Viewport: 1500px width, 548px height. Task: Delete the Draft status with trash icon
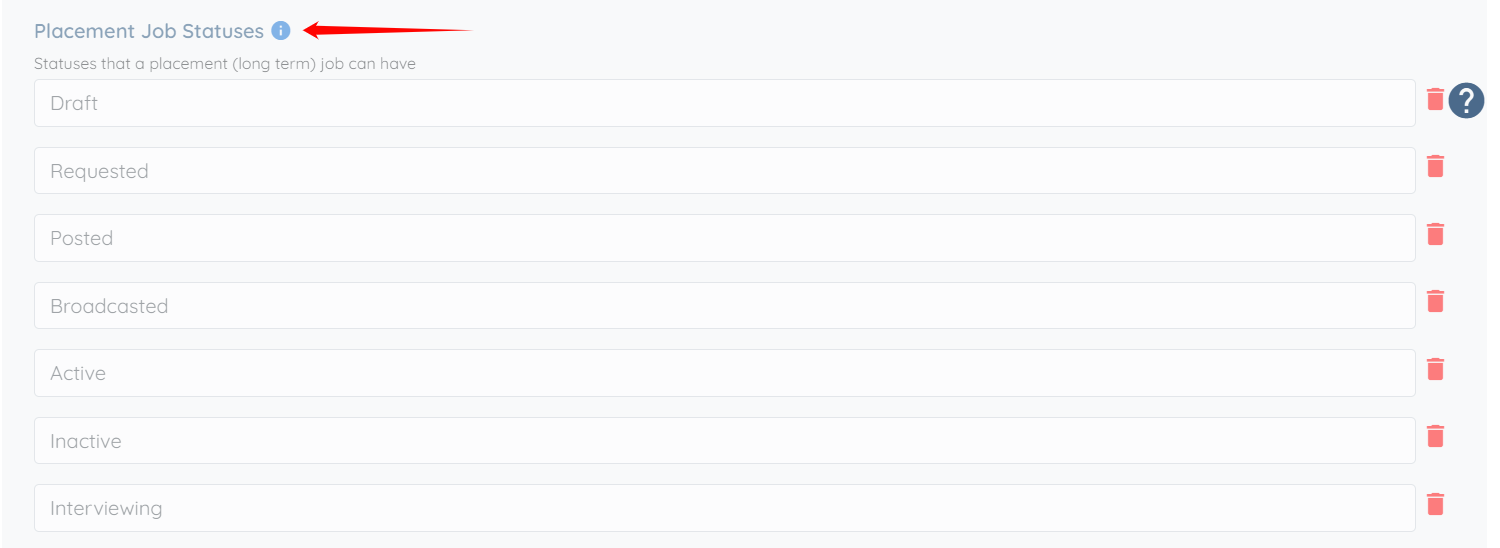[x=1435, y=99]
